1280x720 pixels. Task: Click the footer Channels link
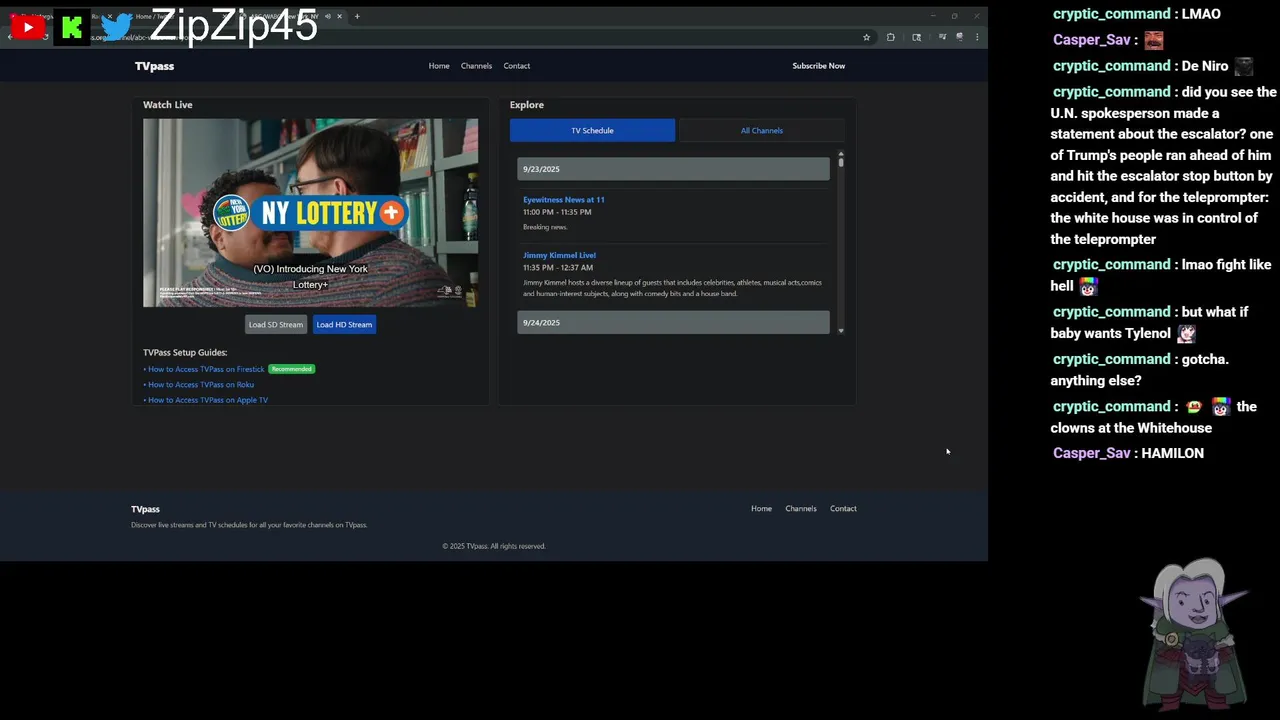click(801, 508)
